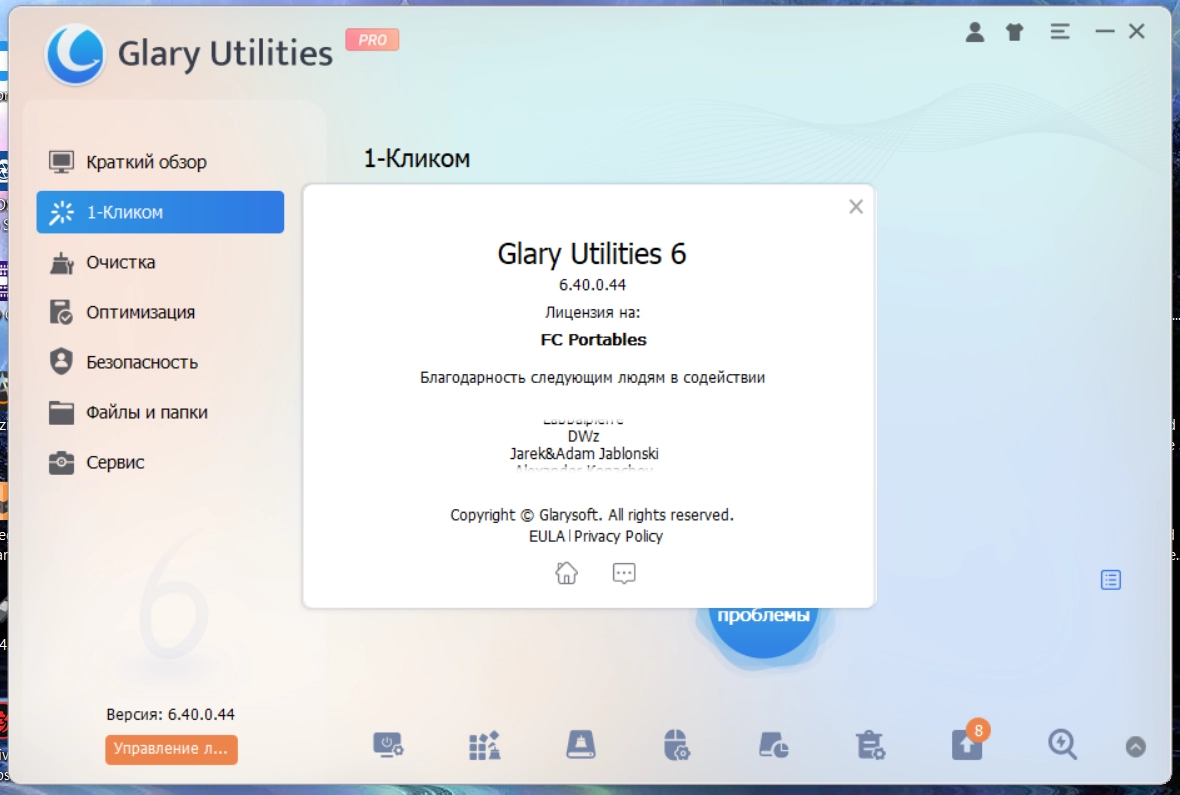Image resolution: width=1180 pixels, height=795 pixels.
Task: Open the Сервис section
Action: tap(160, 462)
